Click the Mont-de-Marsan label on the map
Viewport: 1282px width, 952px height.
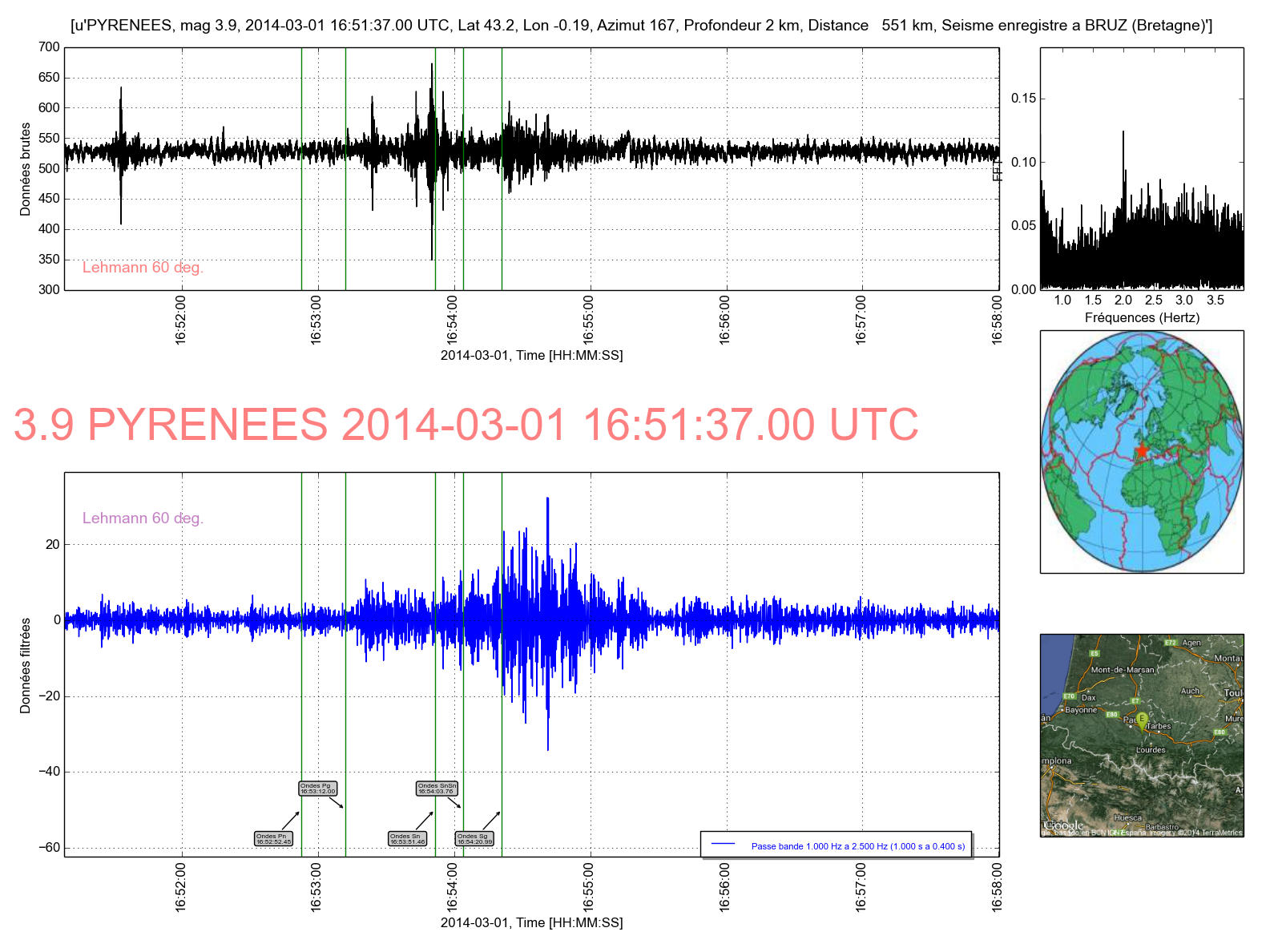1123,670
